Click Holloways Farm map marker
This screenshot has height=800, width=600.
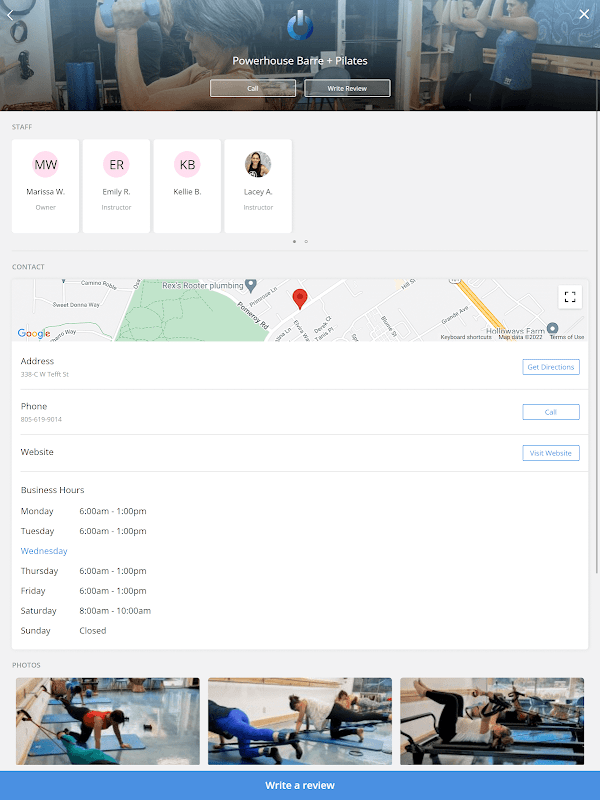point(552,329)
